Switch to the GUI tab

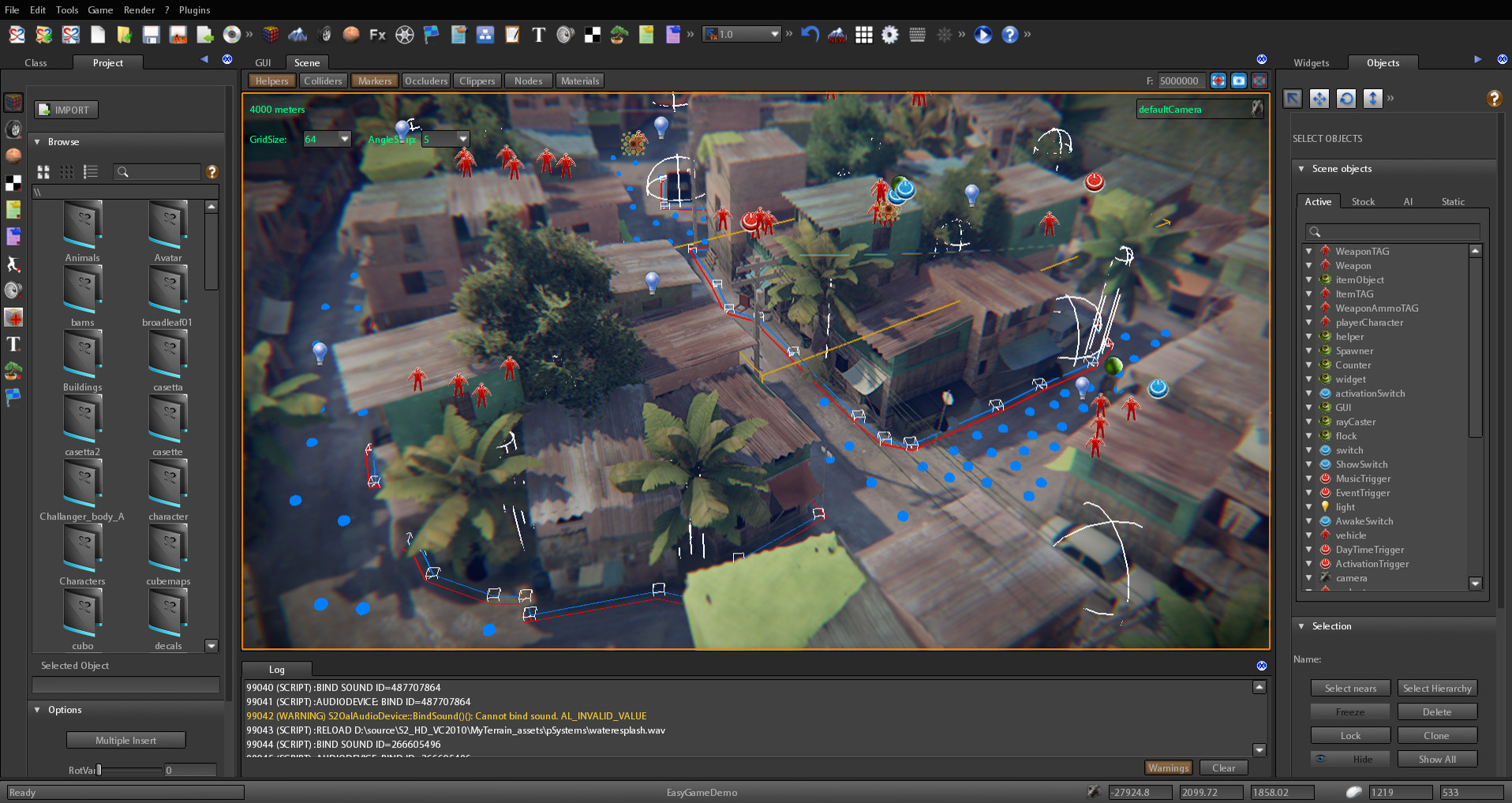tap(262, 62)
